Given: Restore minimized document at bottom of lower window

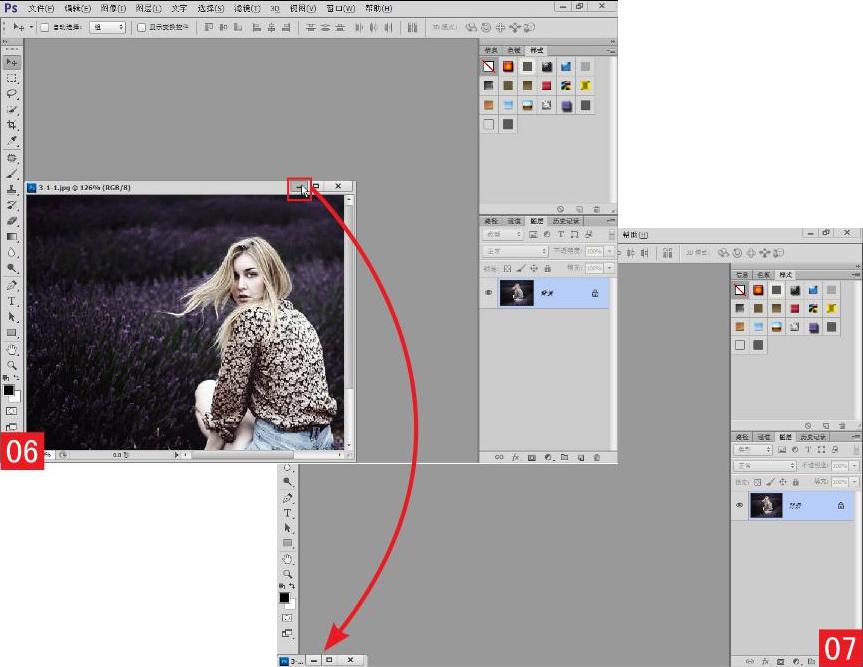Looking at the screenshot, I should (x=329, y=660).
